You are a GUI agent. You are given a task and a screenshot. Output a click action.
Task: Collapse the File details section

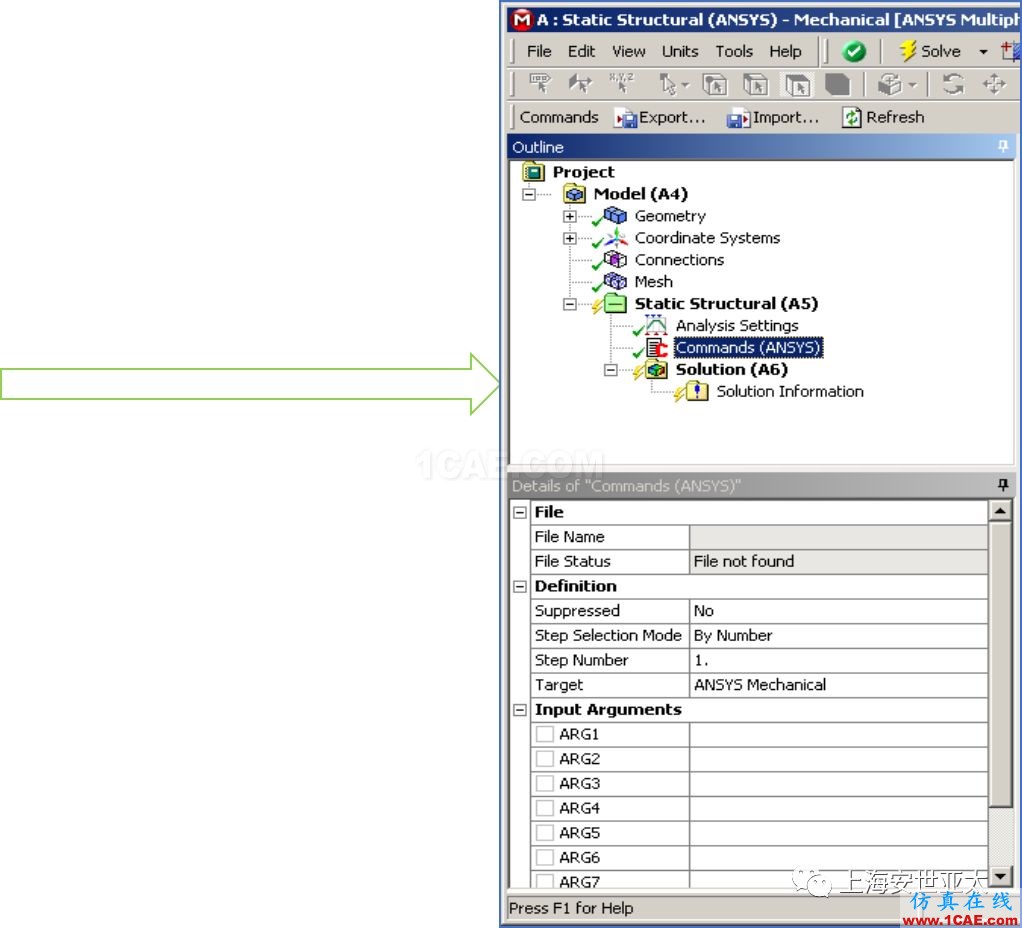tap(519, 512)
